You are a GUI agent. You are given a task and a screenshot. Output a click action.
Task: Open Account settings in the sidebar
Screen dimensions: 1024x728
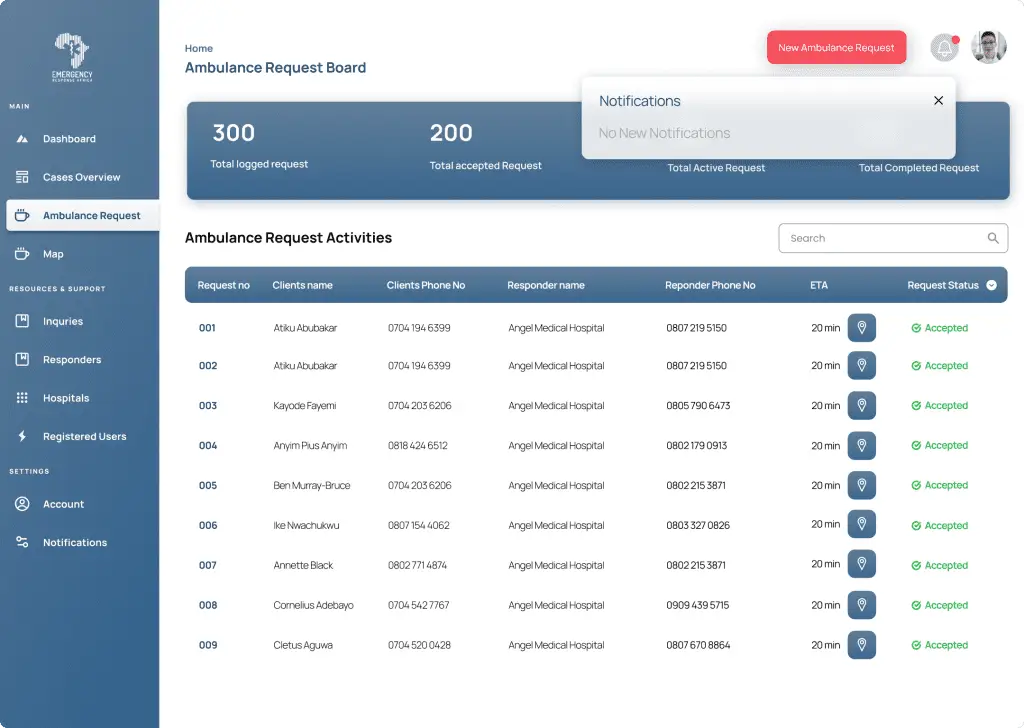[x=63, y=504]
